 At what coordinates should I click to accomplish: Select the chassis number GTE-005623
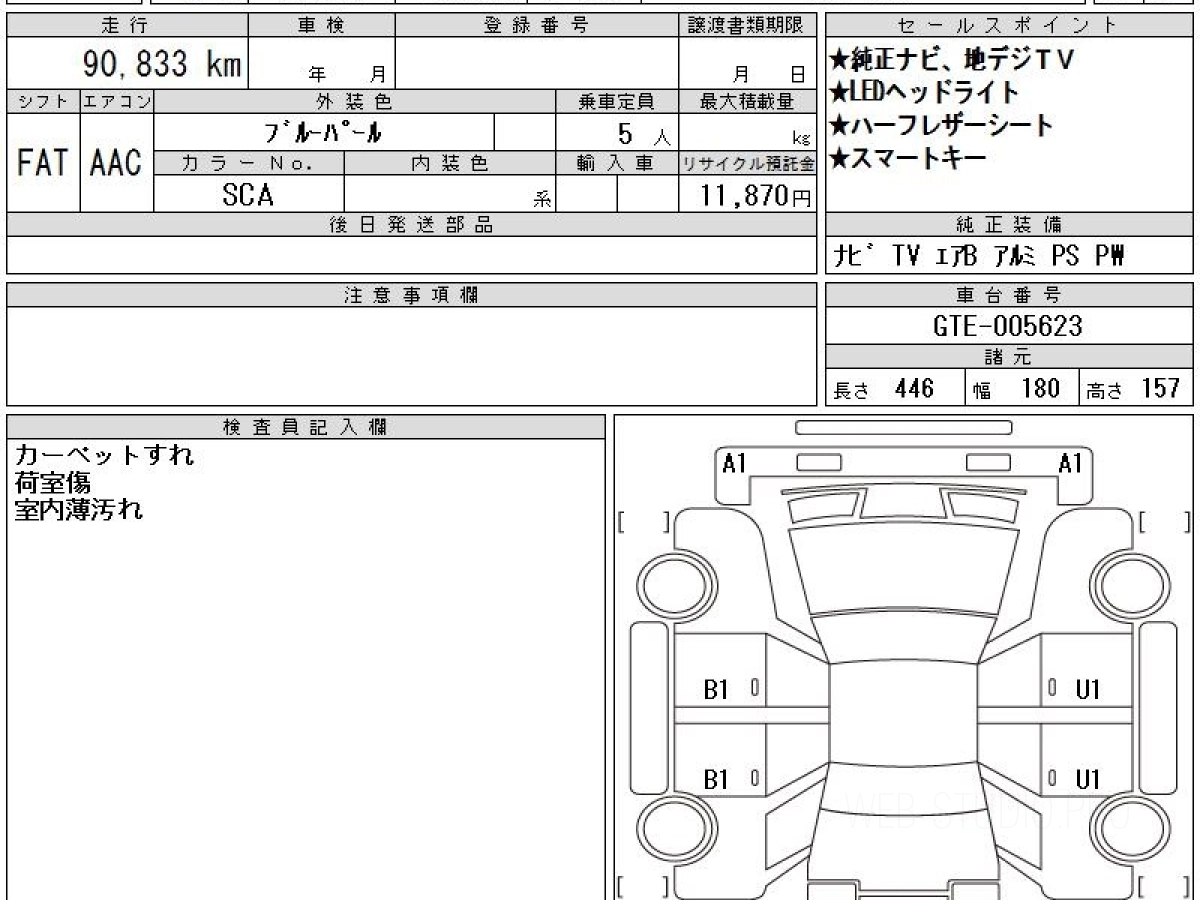[1008, 326]
